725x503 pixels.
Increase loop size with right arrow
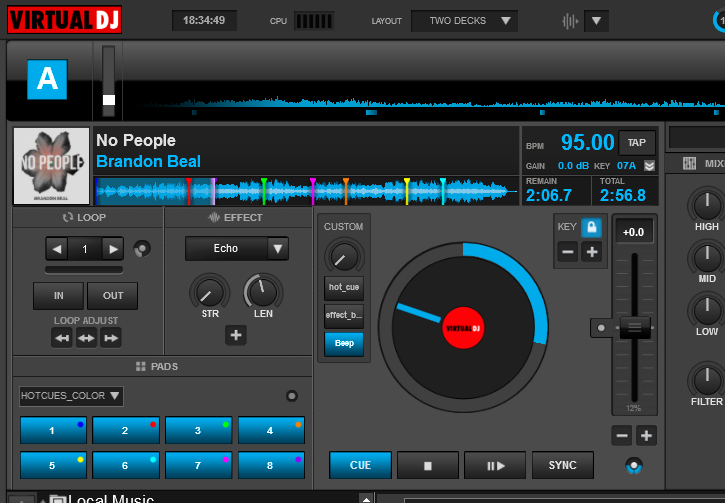[113, 249]
